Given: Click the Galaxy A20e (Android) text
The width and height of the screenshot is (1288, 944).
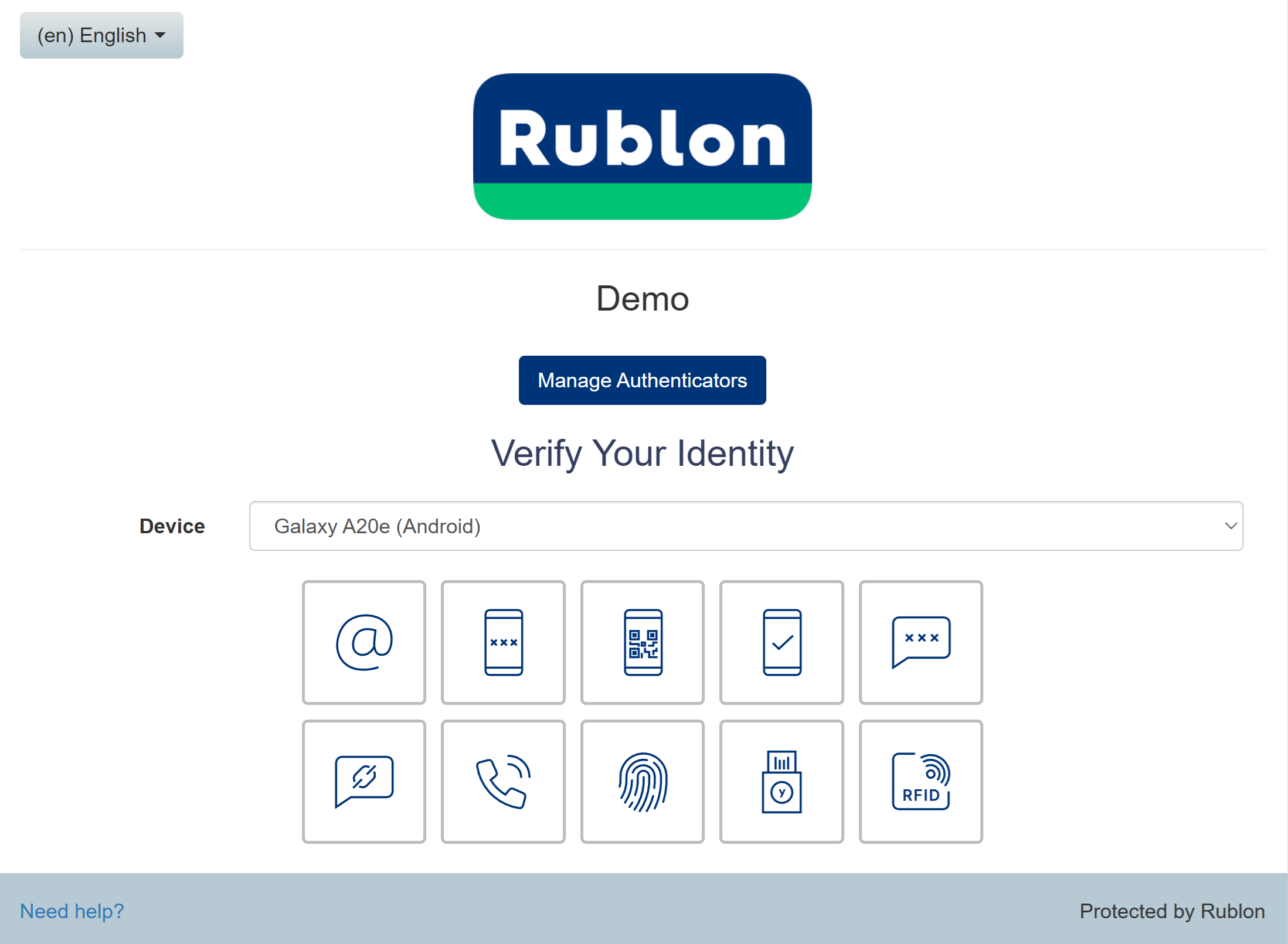Looking at the screenshot, I should [377, 526].
